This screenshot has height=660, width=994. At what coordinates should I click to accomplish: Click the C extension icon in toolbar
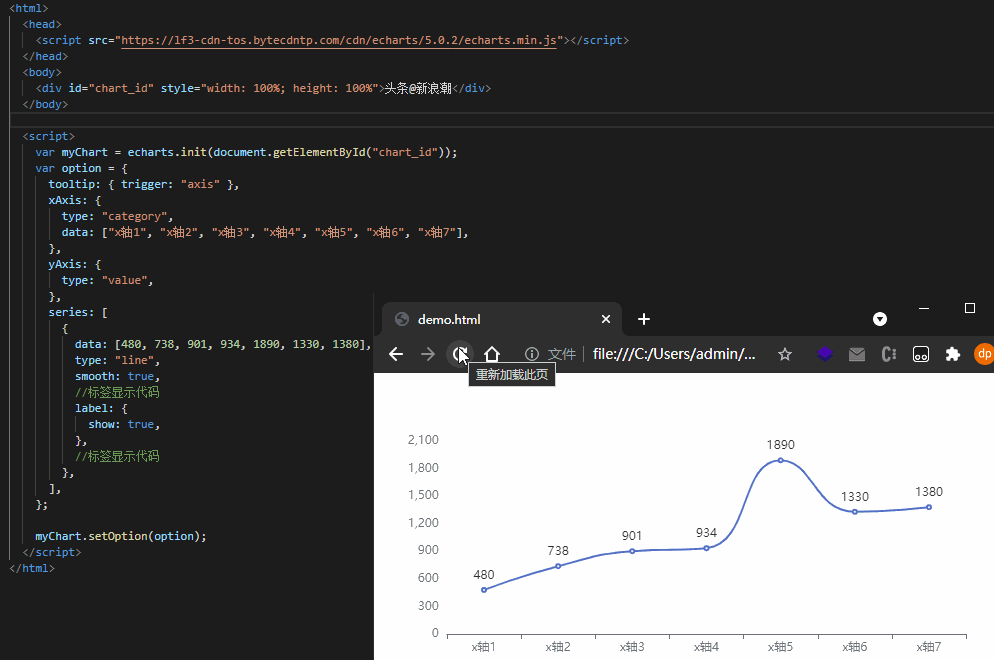pyautogui.click(x=888, y=354)
